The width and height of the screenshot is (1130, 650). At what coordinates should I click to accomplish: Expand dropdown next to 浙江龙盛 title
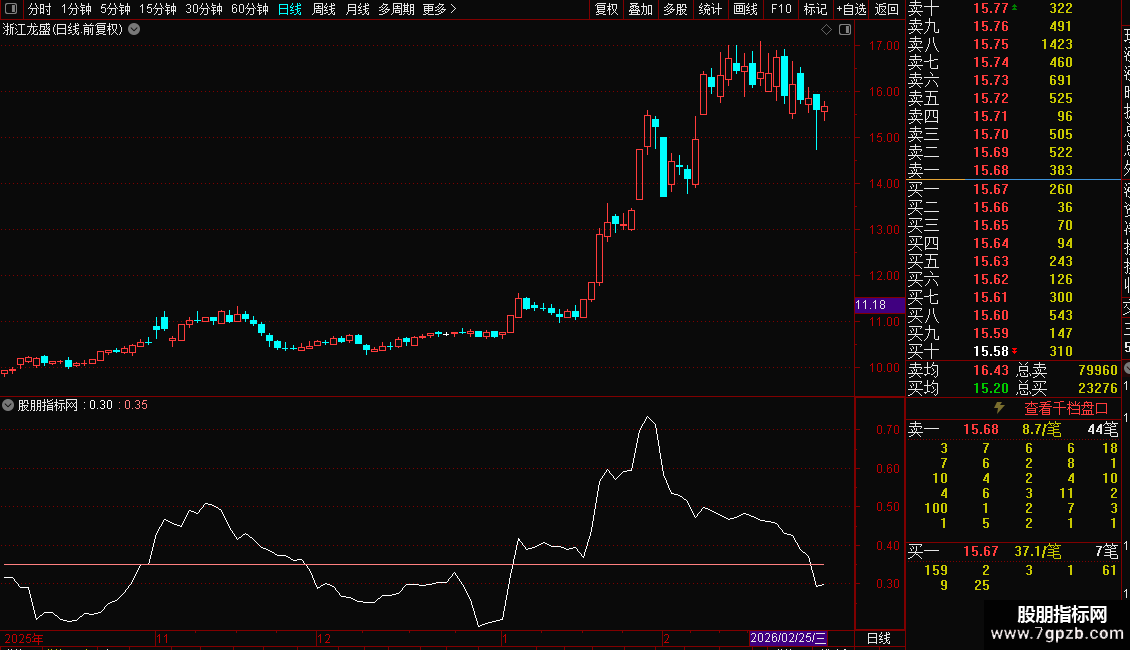coord(134,30)
